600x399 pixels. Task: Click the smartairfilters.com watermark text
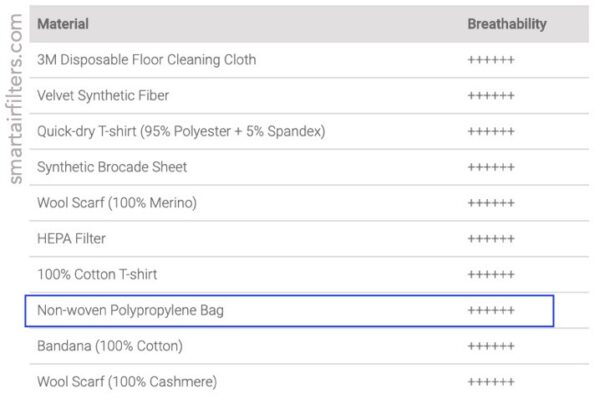[15, 99]
